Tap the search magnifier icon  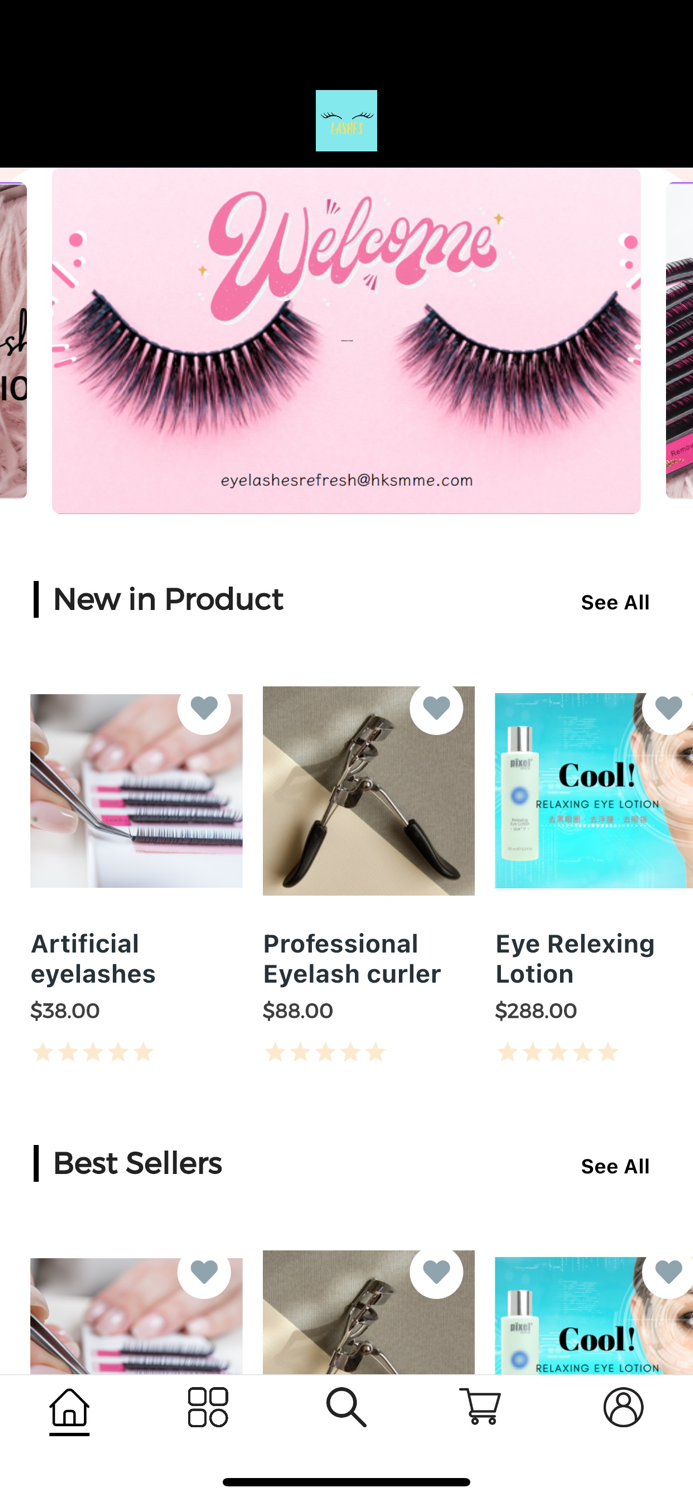346,1407
